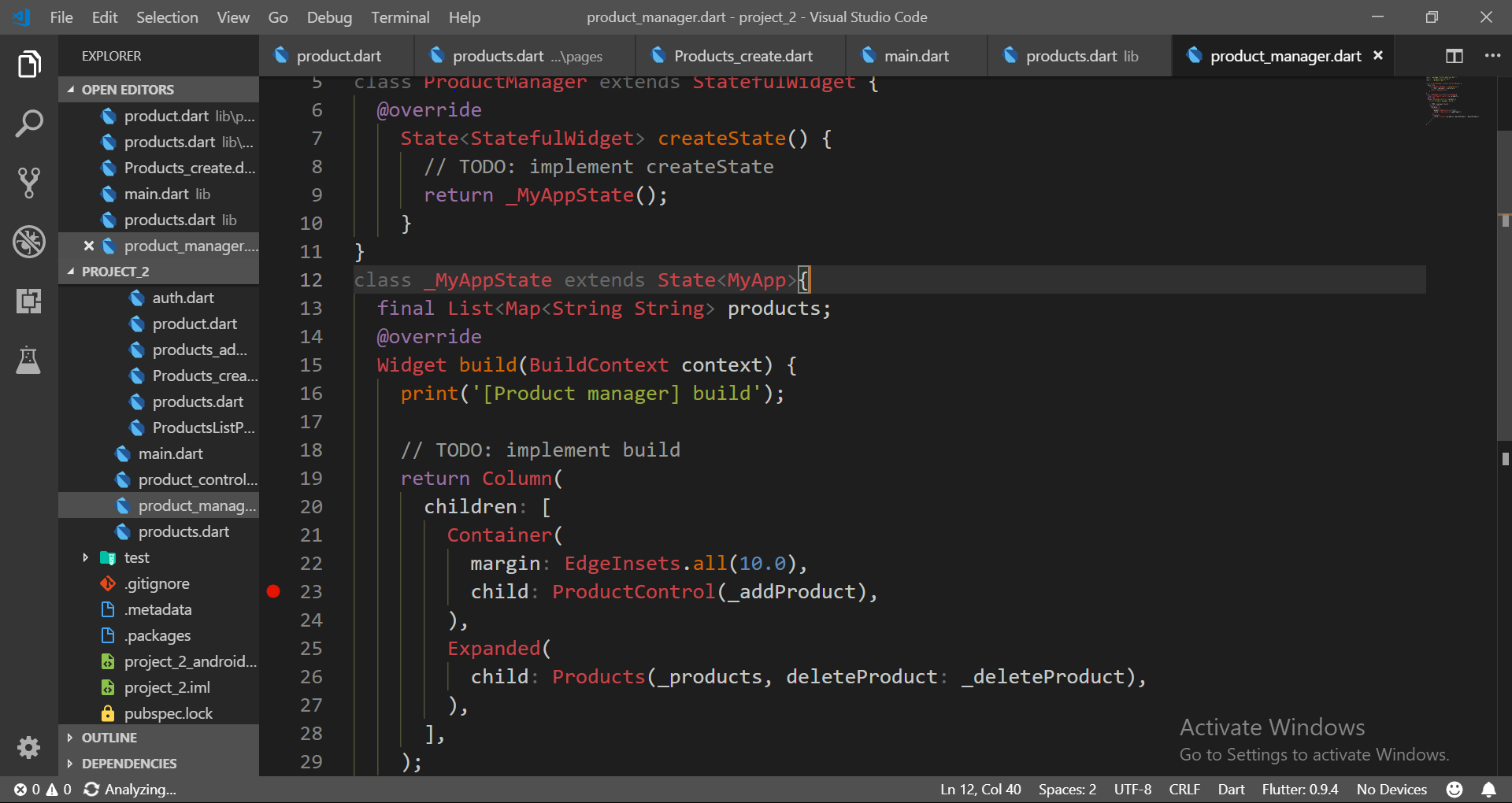1512x803 pixels.
Task: Click the Analyzing sync status
Action: click(x=130, y=789)
